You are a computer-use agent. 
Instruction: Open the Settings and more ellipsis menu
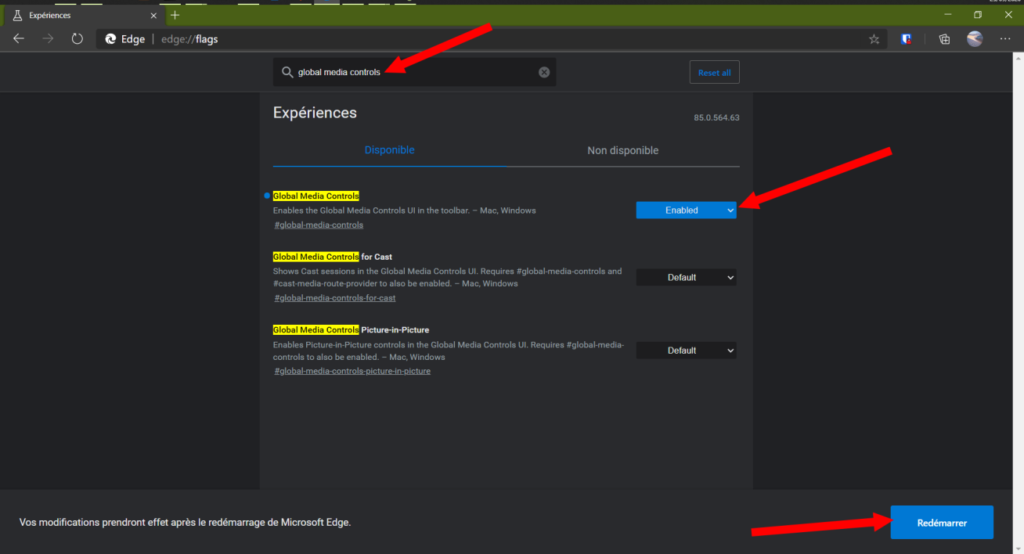1006,39
